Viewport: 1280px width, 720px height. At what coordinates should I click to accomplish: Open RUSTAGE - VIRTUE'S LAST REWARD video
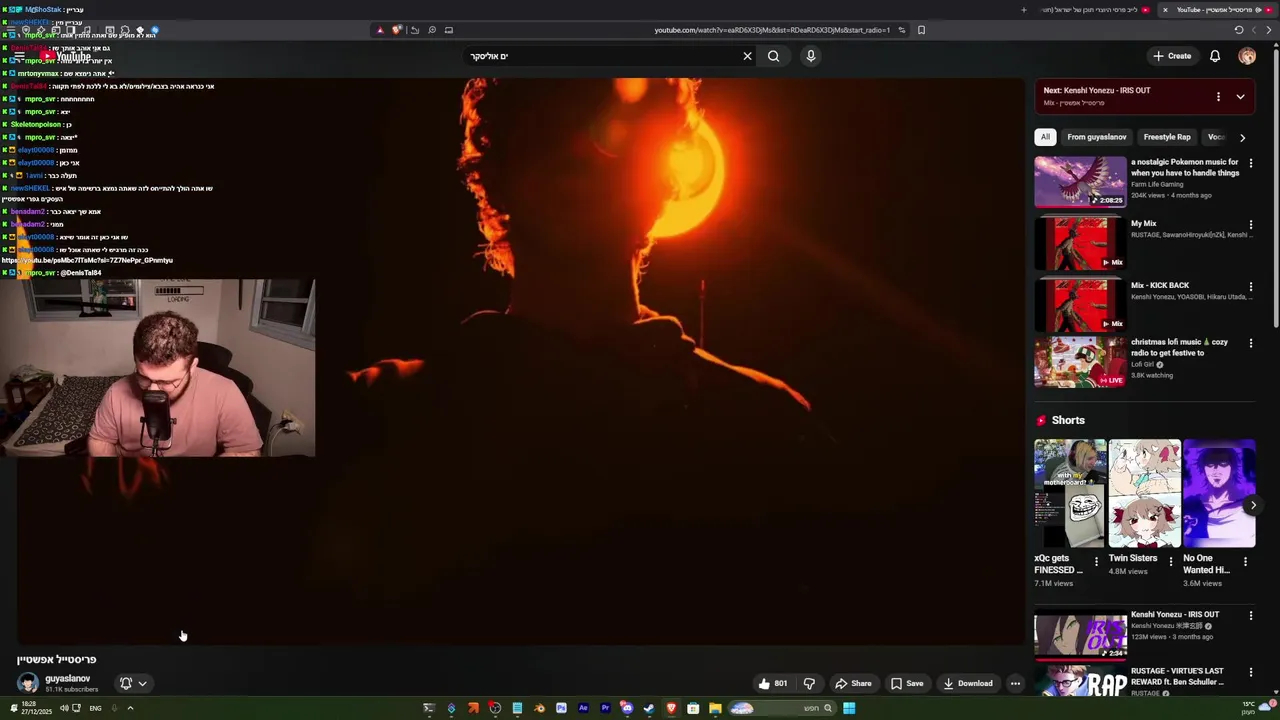click(x=1080, y=681)
